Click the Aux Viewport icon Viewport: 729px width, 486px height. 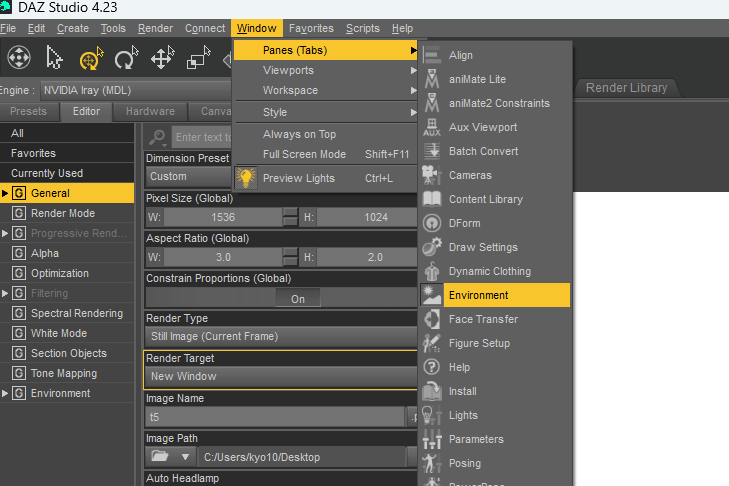coord(432,127)
